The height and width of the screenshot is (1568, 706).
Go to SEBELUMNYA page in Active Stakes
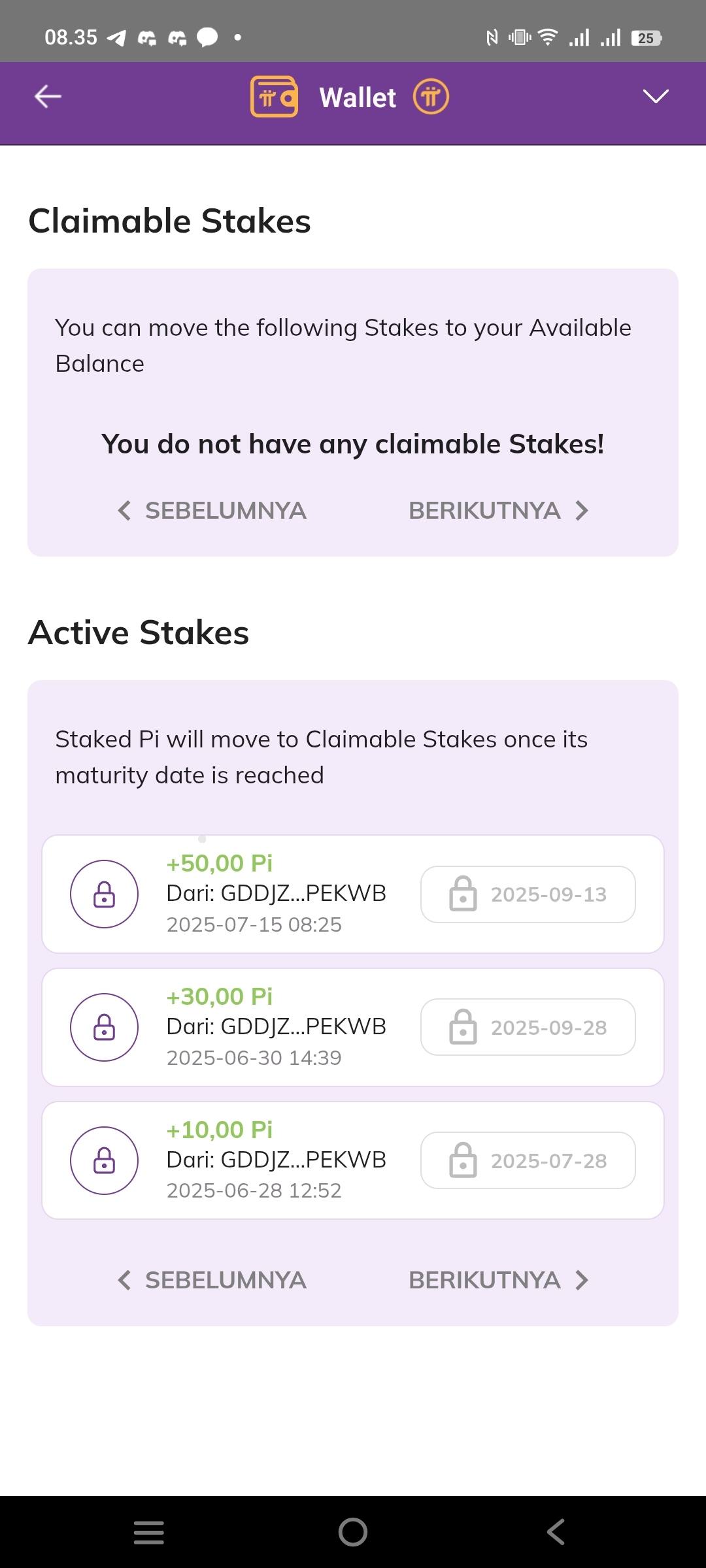click(x=212, y=1280)
